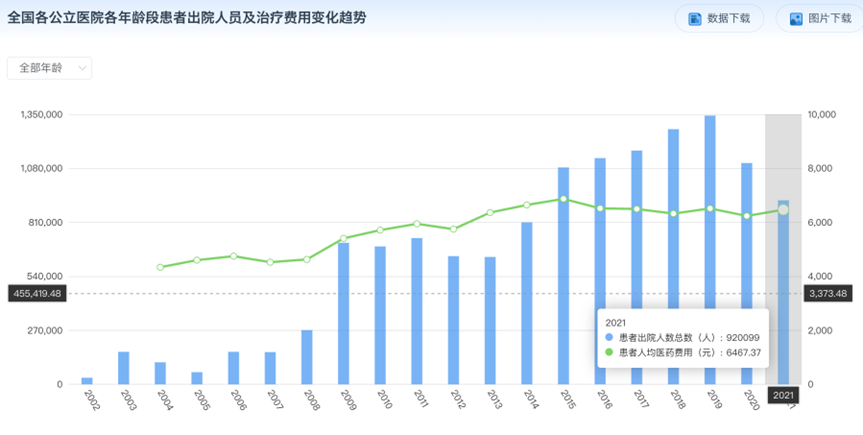The height and width of the screenshot is (435, 863).
Task: Select the 2015 blue bar
Action: 564,276
